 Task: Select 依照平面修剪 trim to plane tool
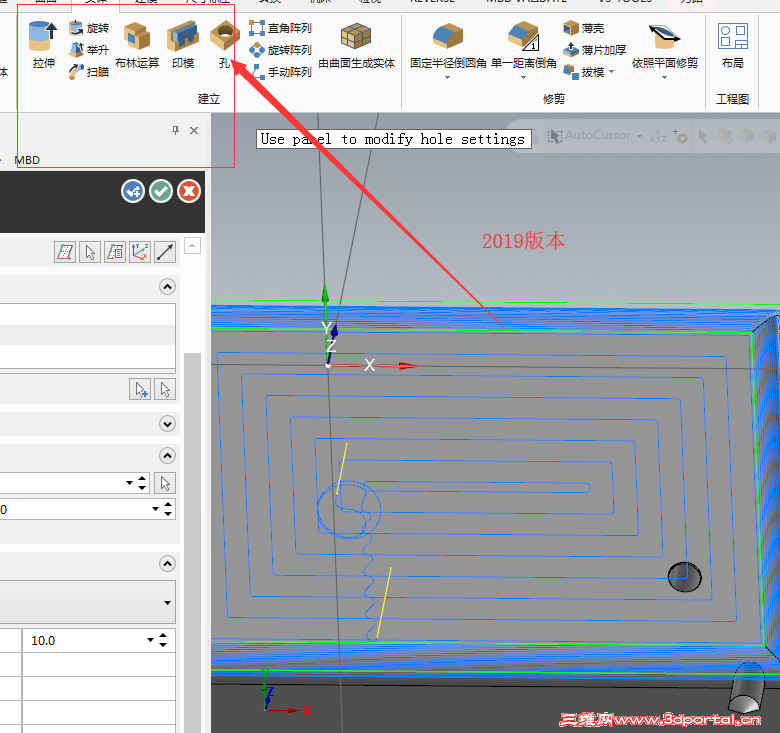[x=665, y=45]
